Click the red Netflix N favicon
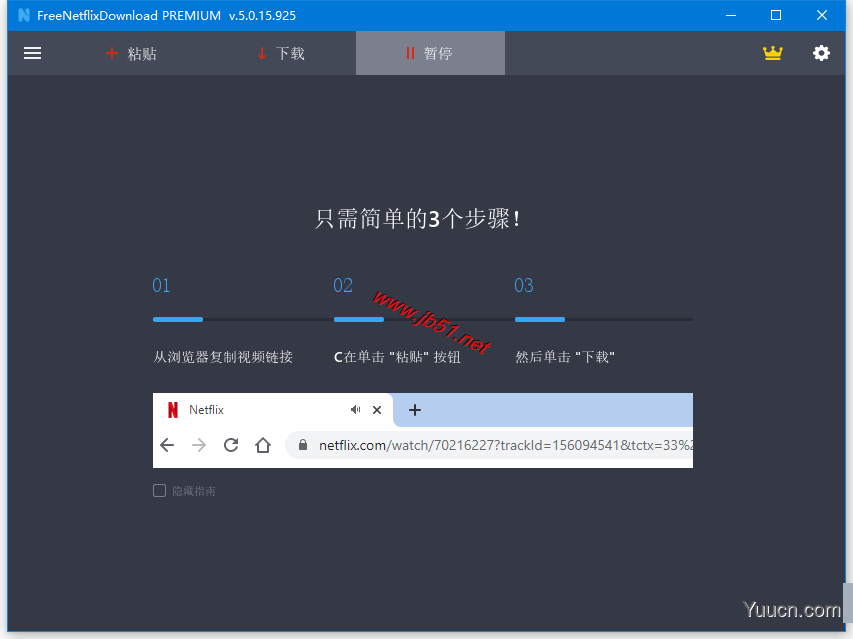Screen dimensions: 853x639 pyautogui.click(x=173, y=410)
